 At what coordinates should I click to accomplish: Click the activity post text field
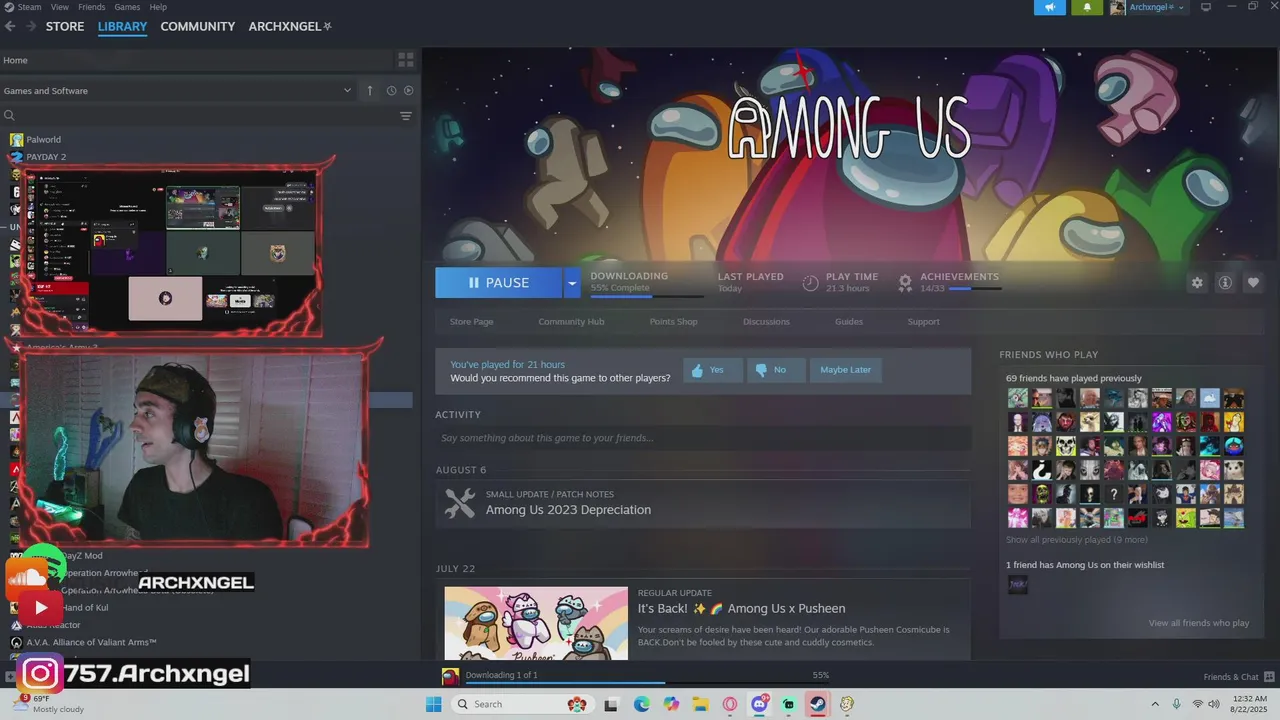[x=703, y=438]
